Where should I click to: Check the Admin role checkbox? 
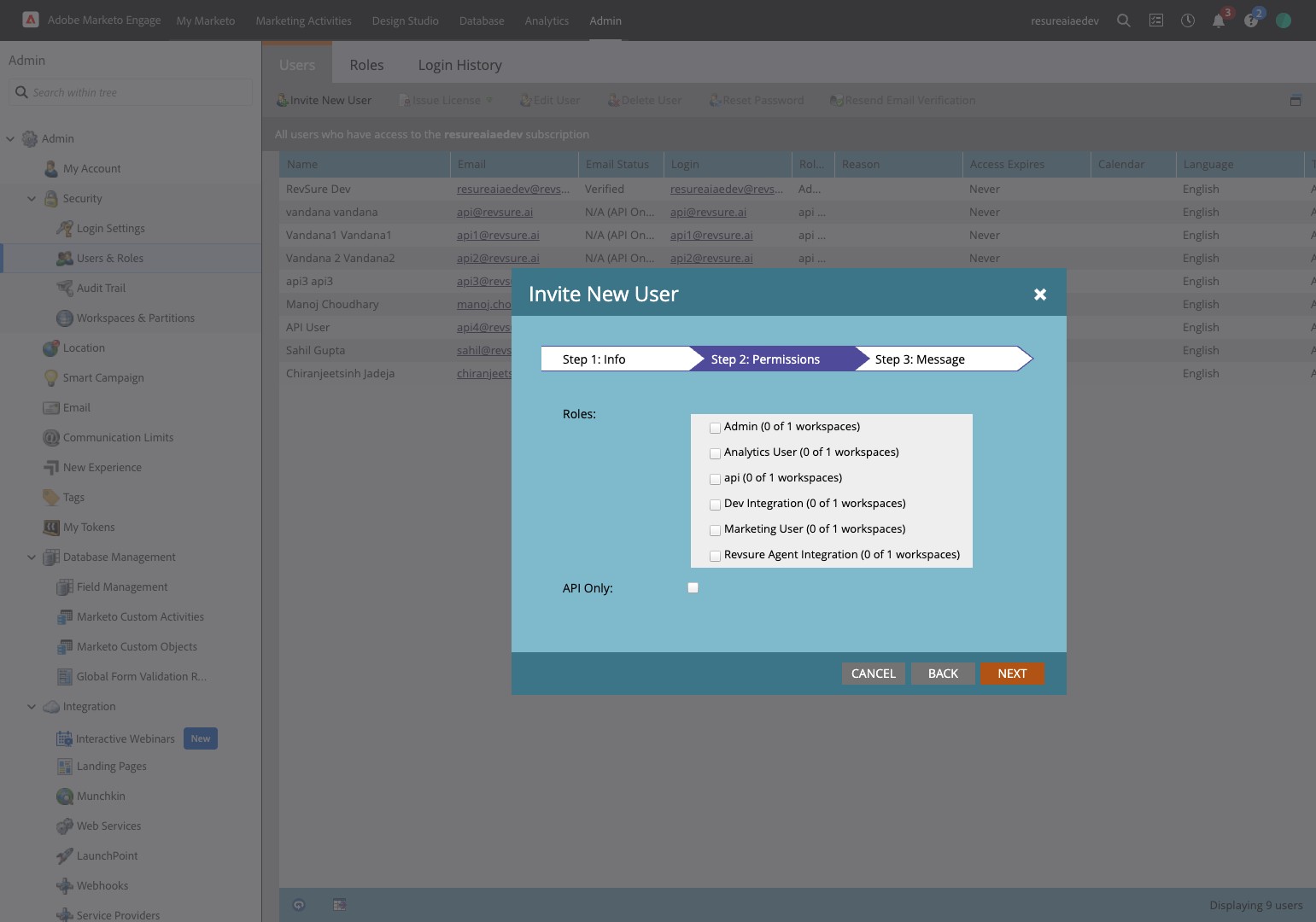pyautogui.click(x=716, y=428)
